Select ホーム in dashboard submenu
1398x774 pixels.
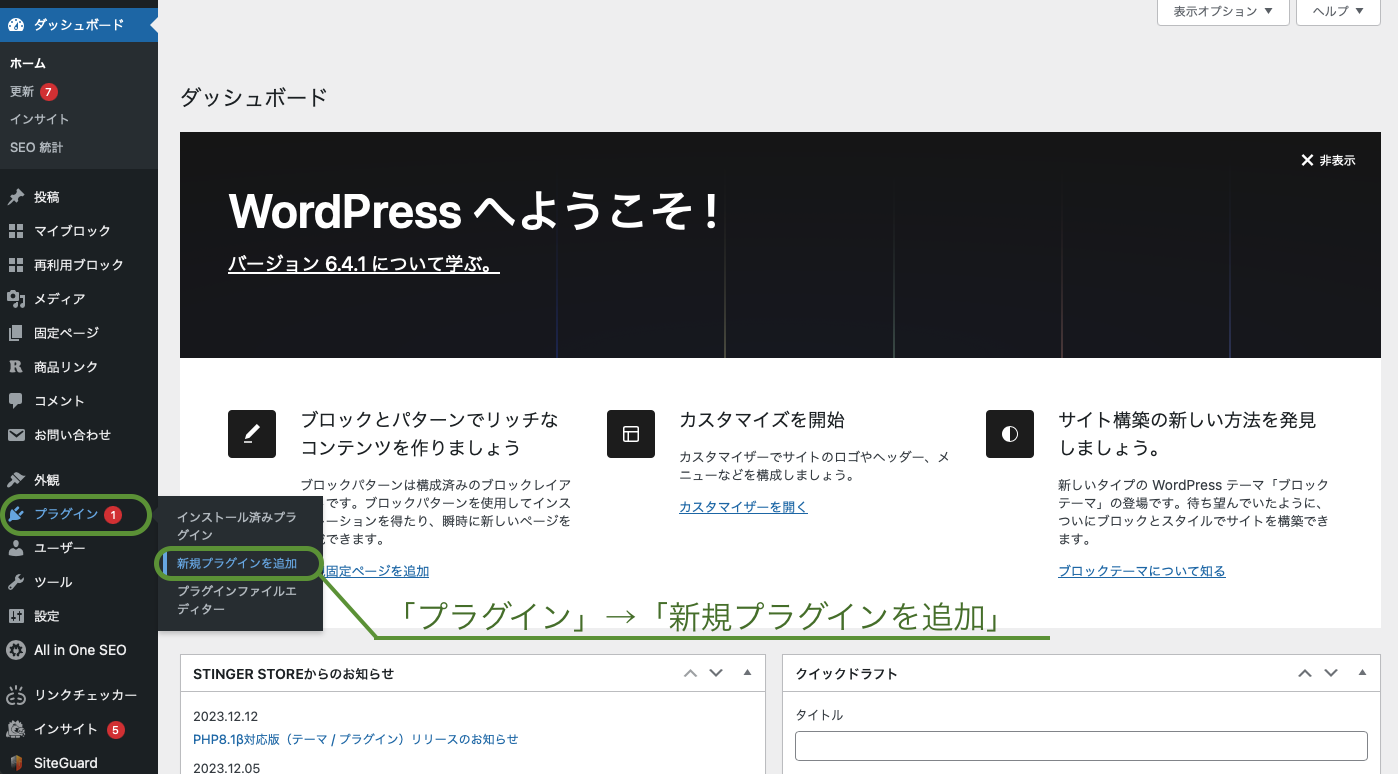tap(28, 63)
